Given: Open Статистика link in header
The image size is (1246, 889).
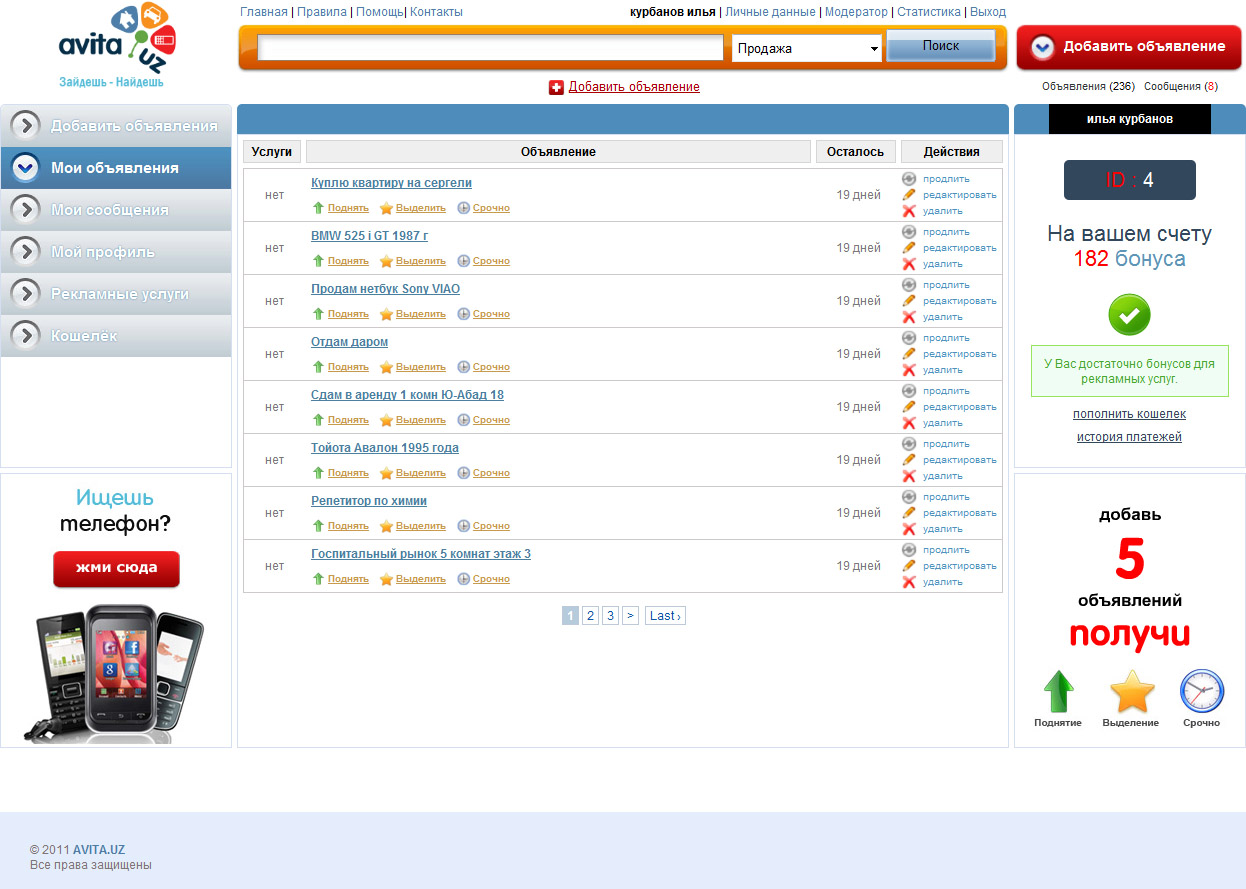Looking at the screenshot, I should [929, 12].
